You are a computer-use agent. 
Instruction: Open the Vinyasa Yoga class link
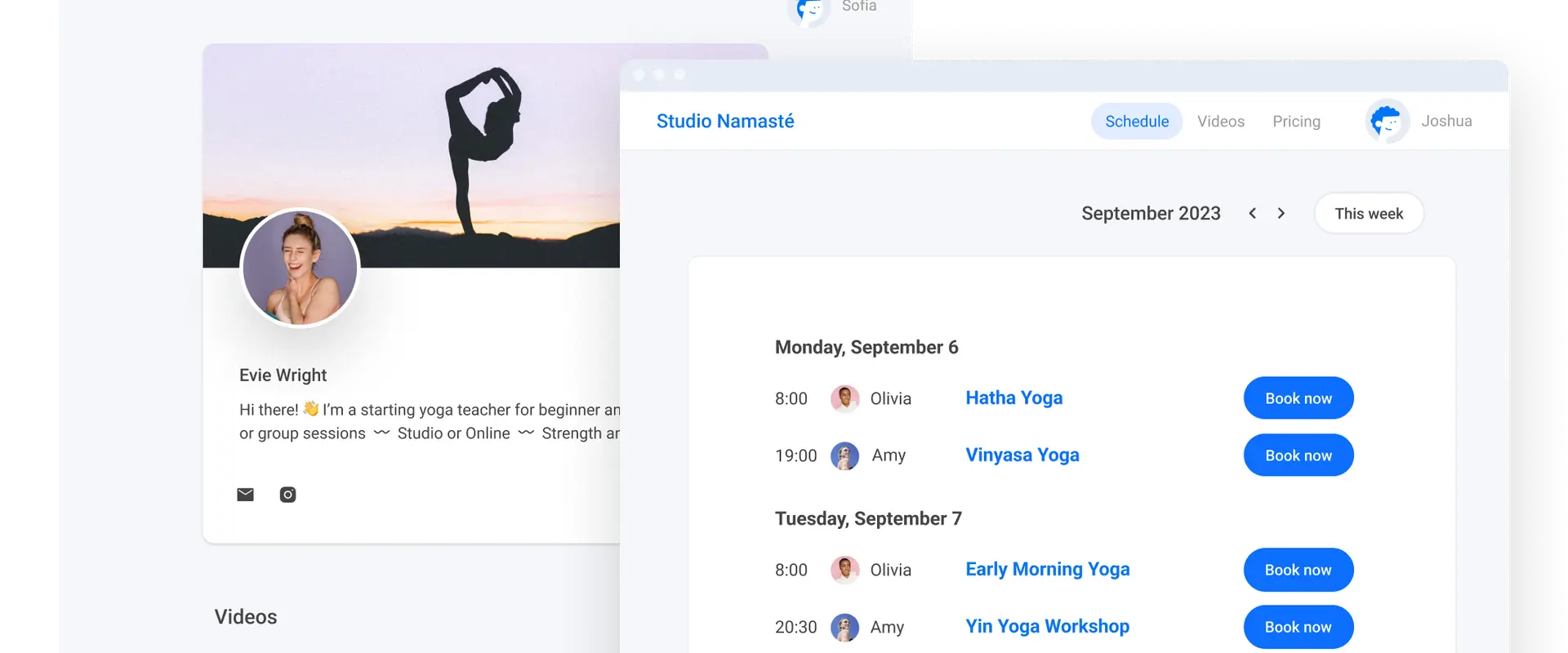(x=1022, y=455)
